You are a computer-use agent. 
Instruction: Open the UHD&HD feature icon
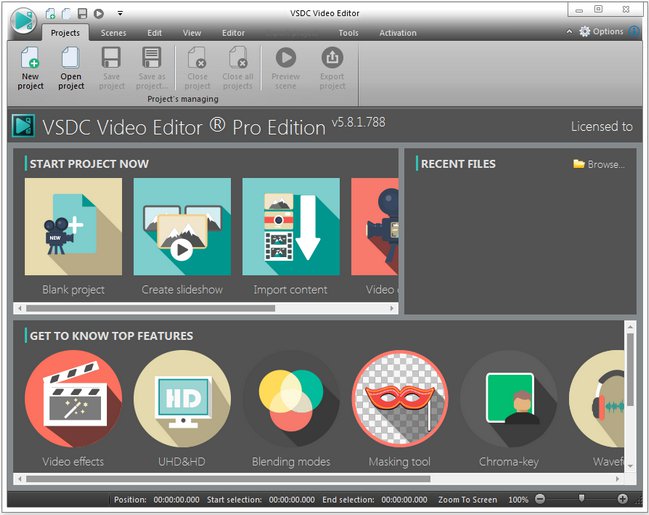pos(182,399)
